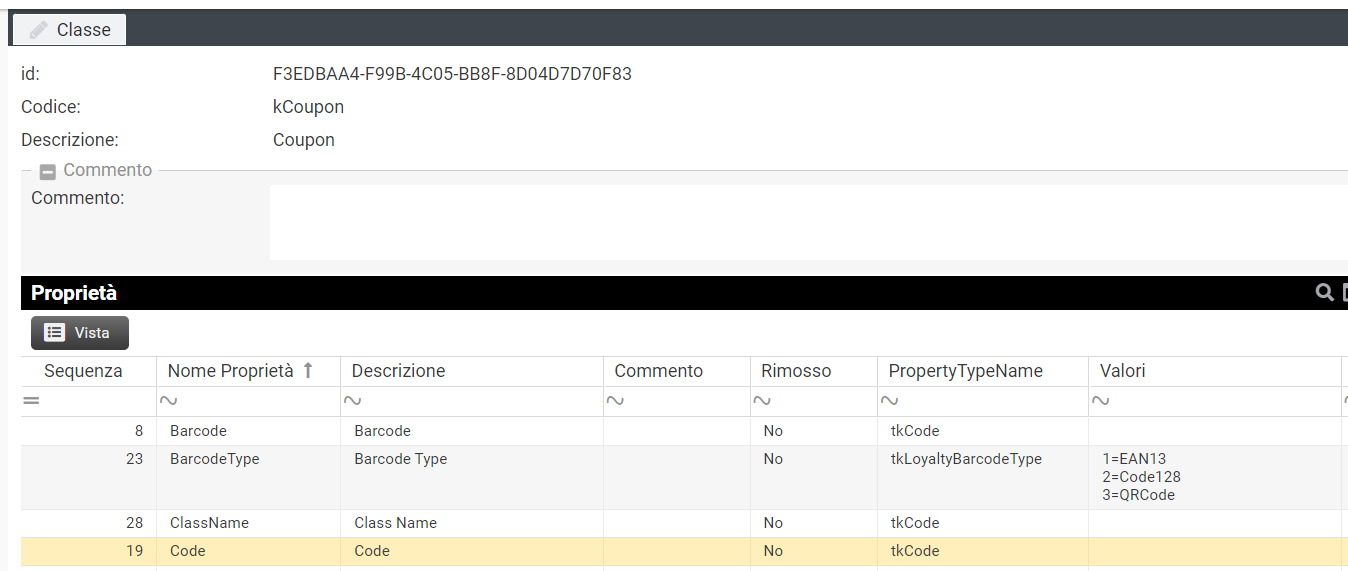1348x571 pixels.
Task: Click the search icon in Proprietà header
Action: point(1324,292)
